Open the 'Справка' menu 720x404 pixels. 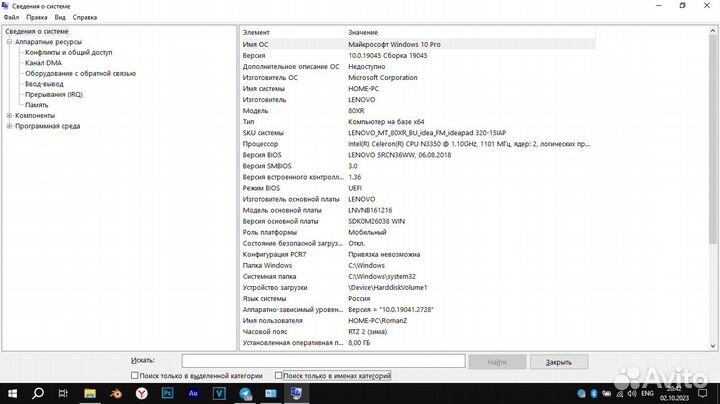click(85, 17)
